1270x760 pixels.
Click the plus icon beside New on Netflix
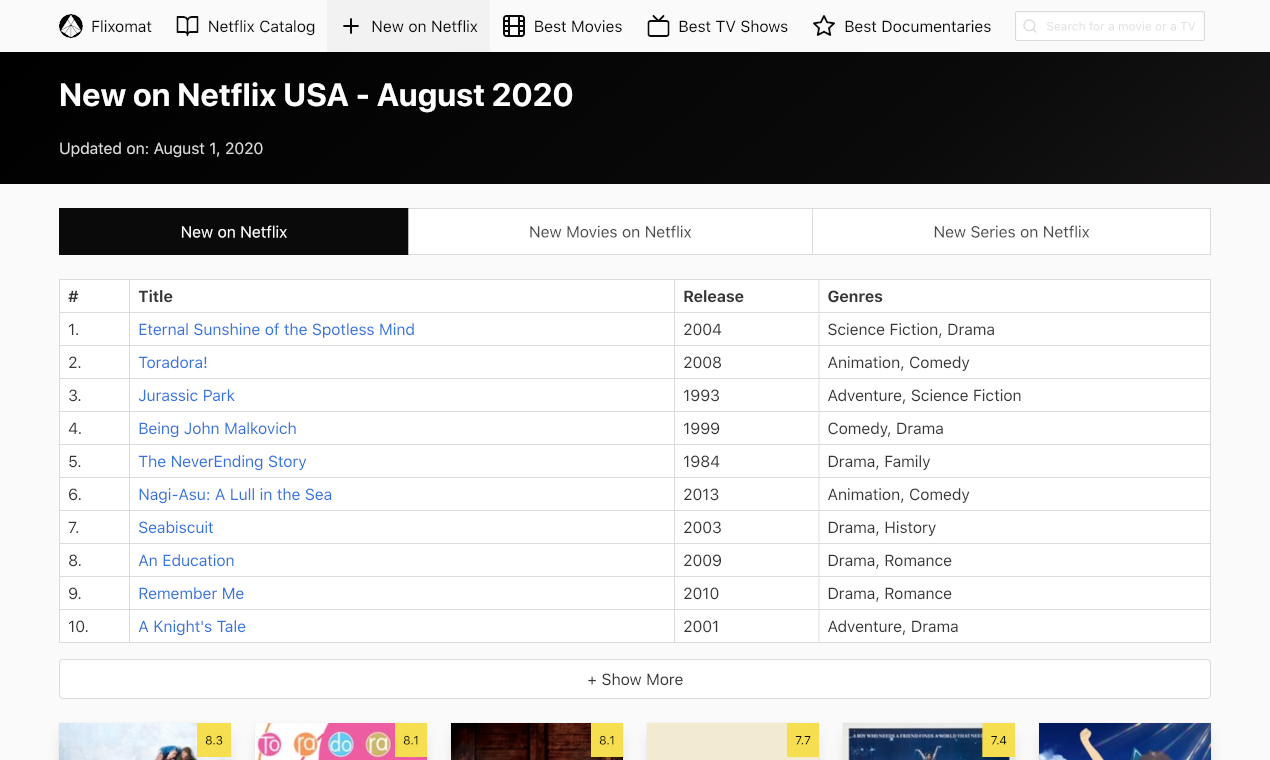[x=350, y=26]
